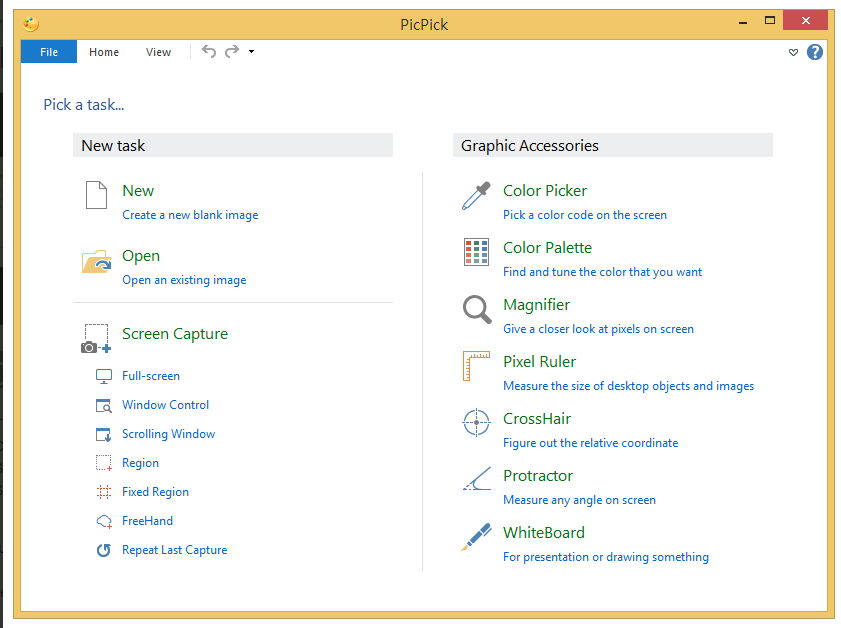Screen dimensions: 841x628
Task: Click the heart icon near Help
Action: pyautogui.click(x=793, y=52)
